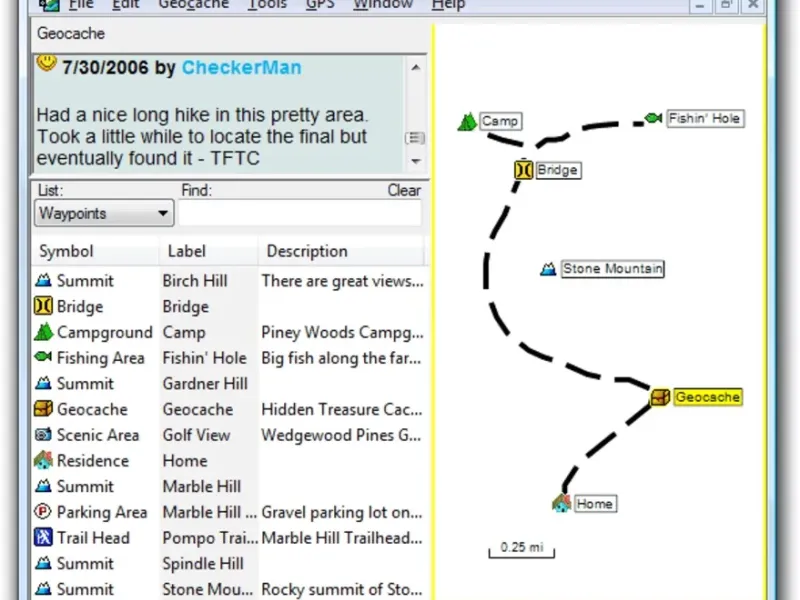Click 'Hidden Treasure Cac...' description
The width and height of the screenshot is (800, 600).
click(x=342, y=409)
